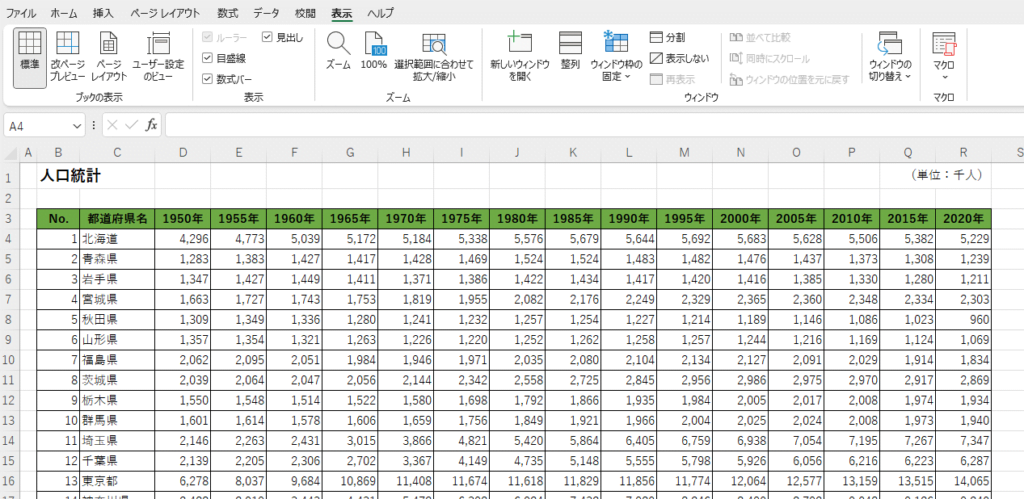Click the formula bar confirm check icon

132,125
